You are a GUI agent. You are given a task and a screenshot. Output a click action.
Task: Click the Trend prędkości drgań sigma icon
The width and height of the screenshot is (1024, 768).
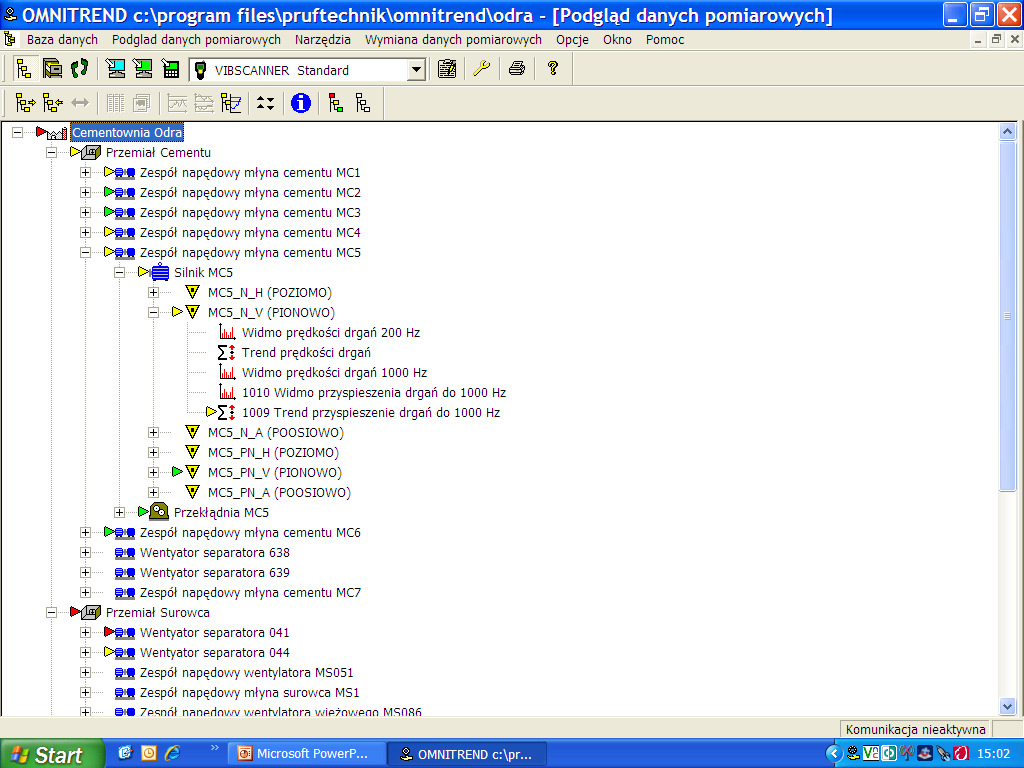[227, 353]
